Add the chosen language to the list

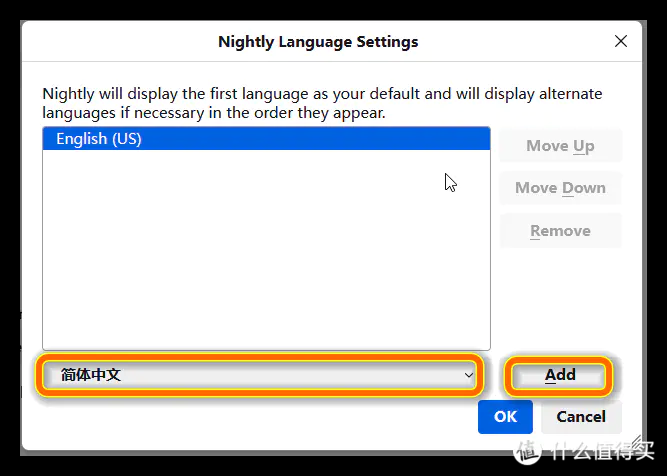[x=560, y=375]
